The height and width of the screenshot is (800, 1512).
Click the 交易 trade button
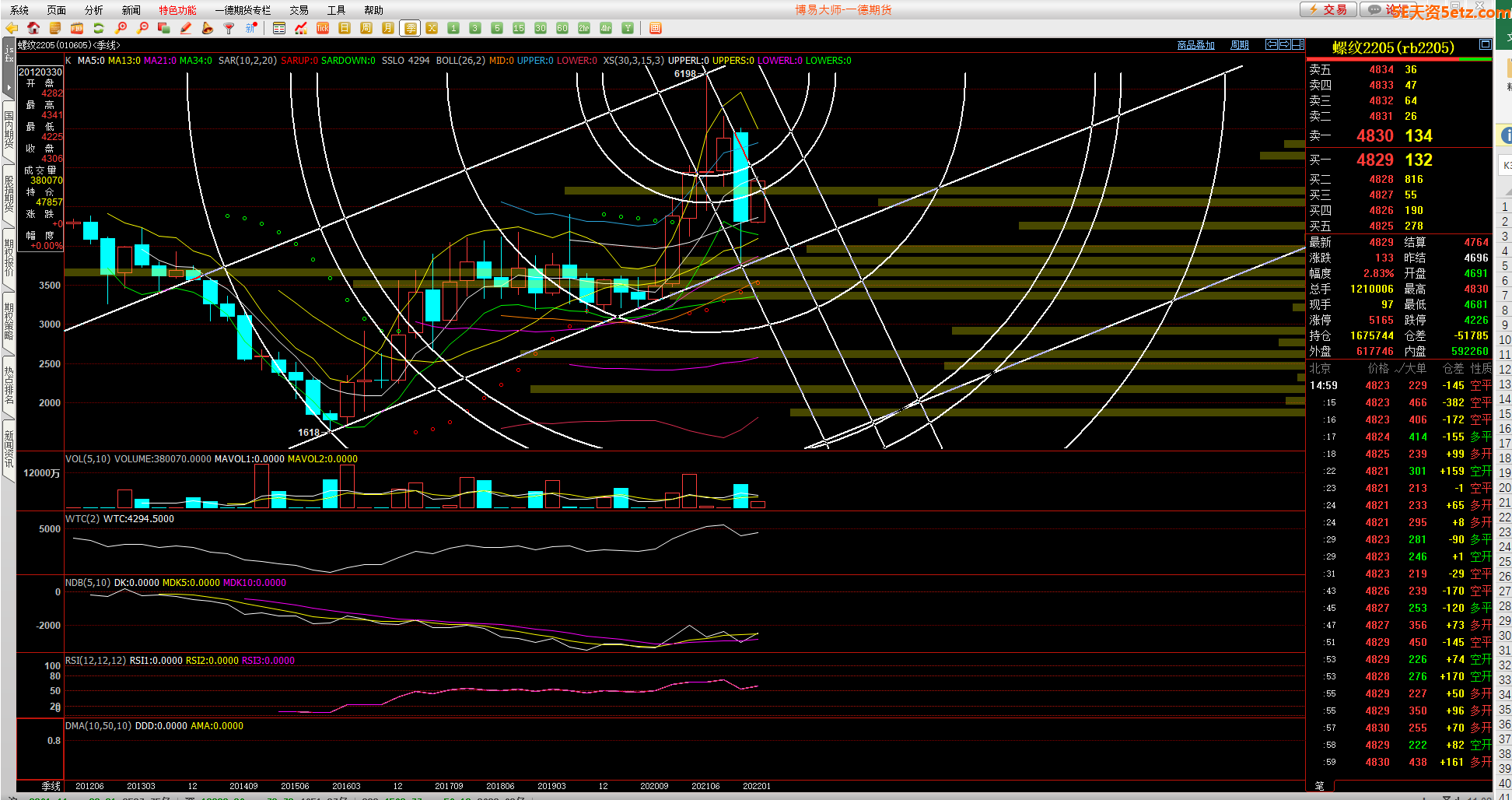(1328, 9)
